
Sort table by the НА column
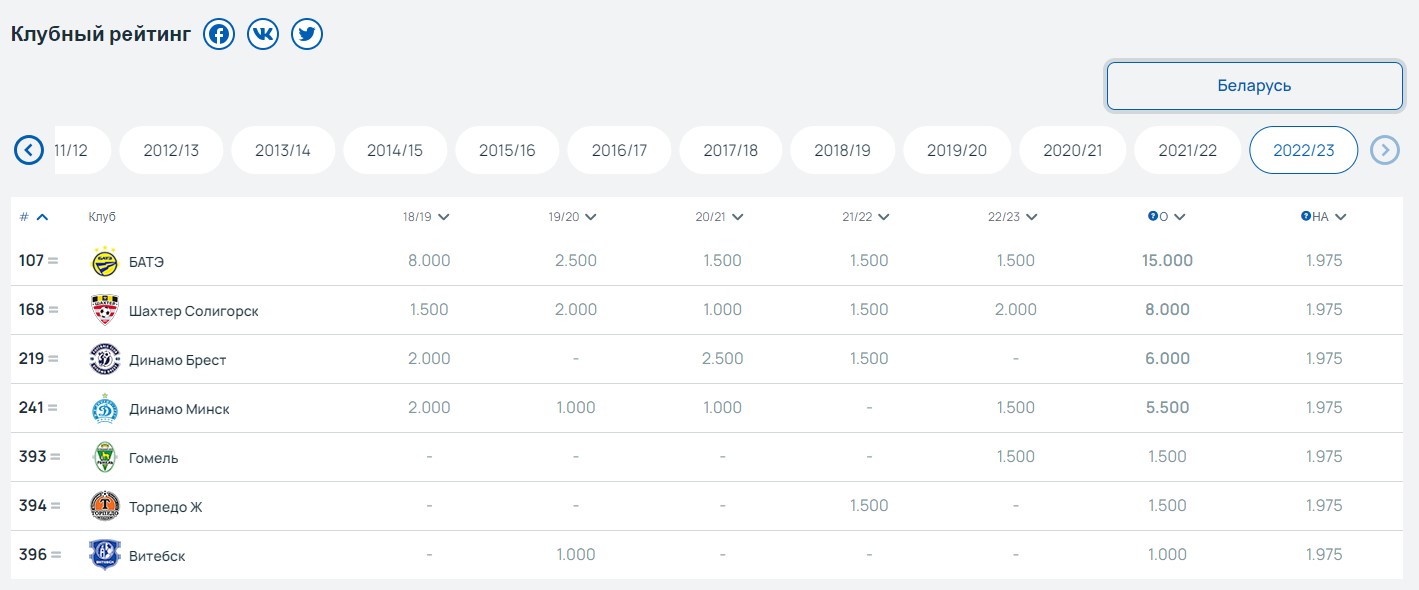(1323, 217)
